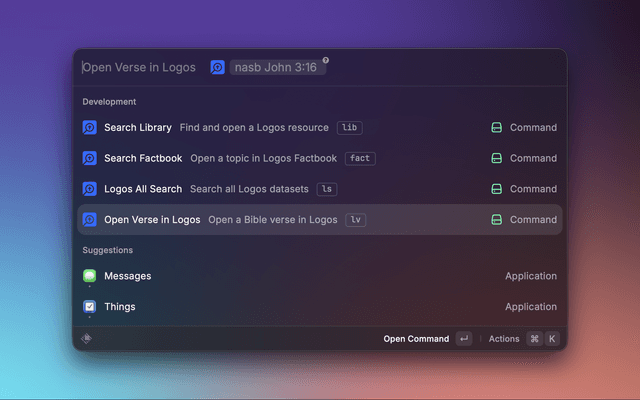
Task: Click the Logos icon beside Search Factbook
Action: click(x=90, y=158)
